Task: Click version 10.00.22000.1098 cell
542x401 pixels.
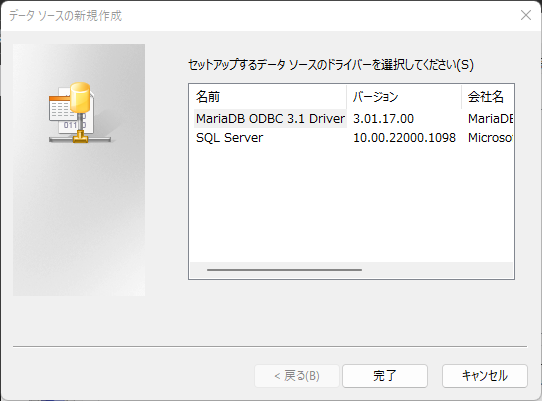Action: click(x=404, y=138)
